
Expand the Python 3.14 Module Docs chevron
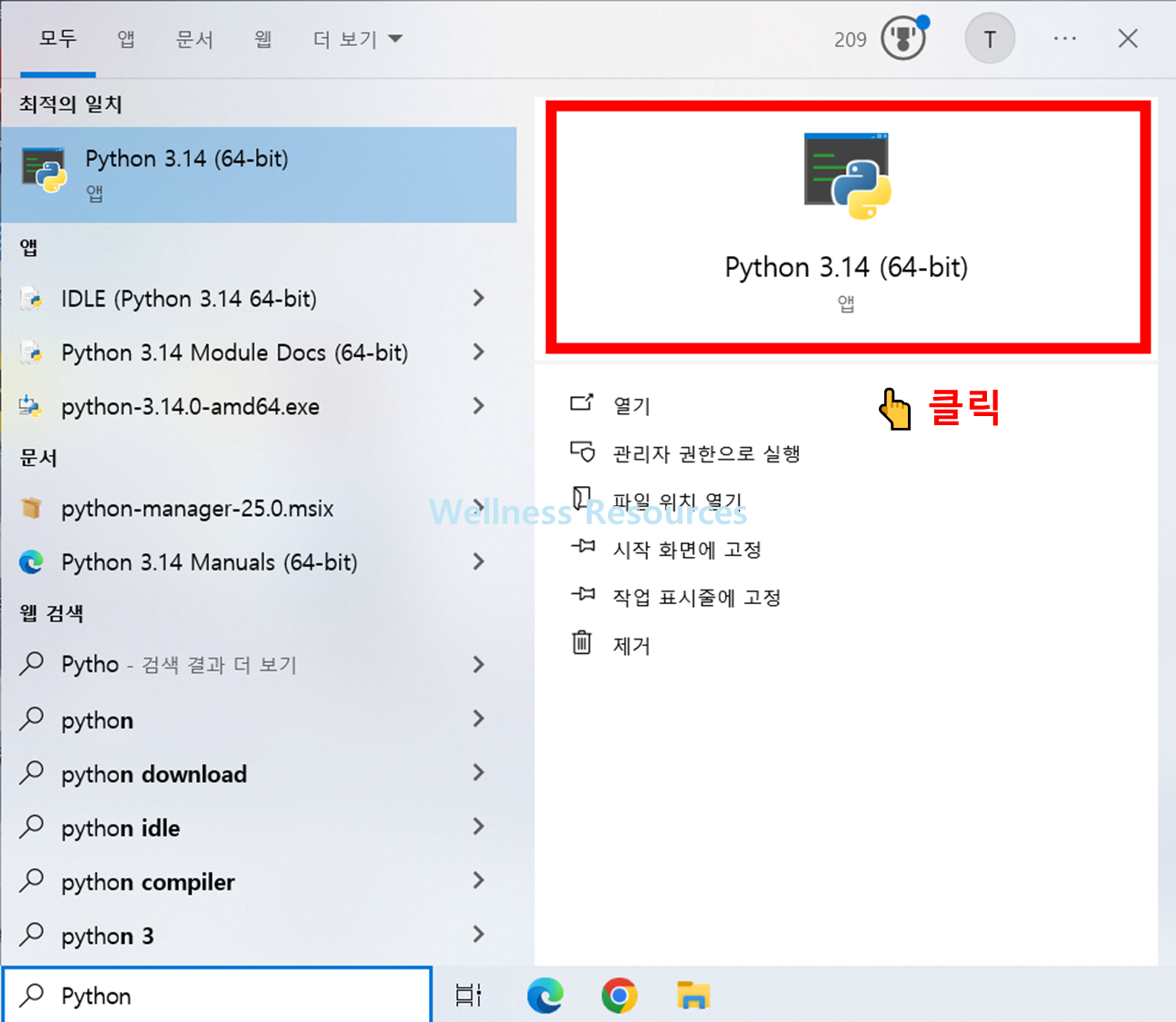[479, 352]
